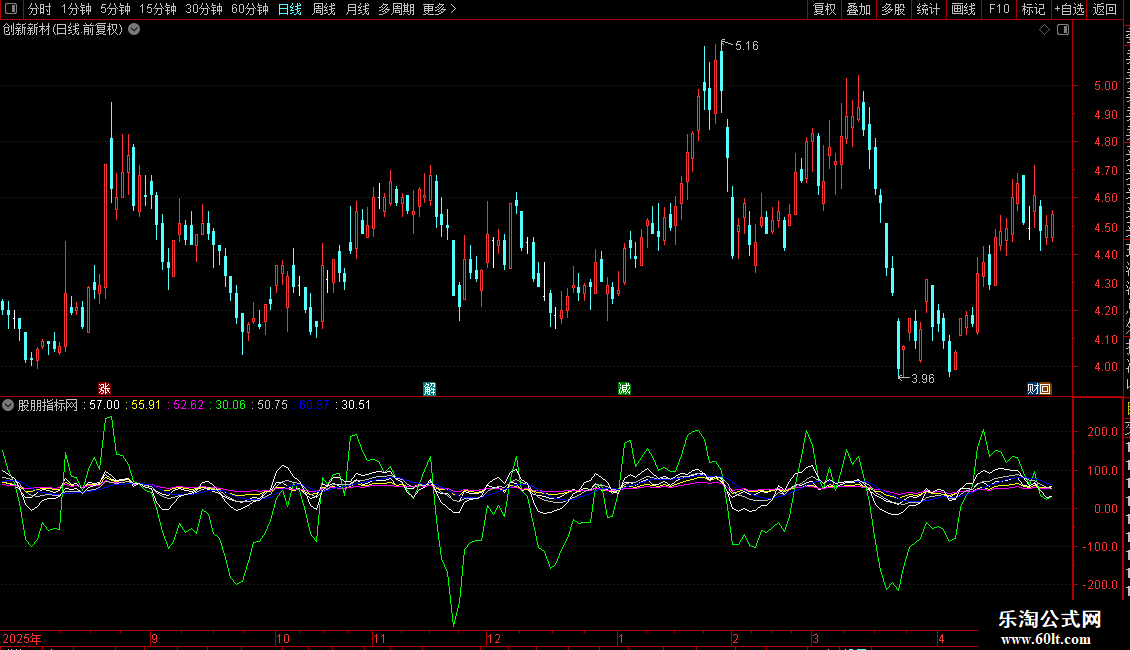Click the orange 回 event marker
This screenshot has width=1130, height=650.
[x=1045, y=389]
